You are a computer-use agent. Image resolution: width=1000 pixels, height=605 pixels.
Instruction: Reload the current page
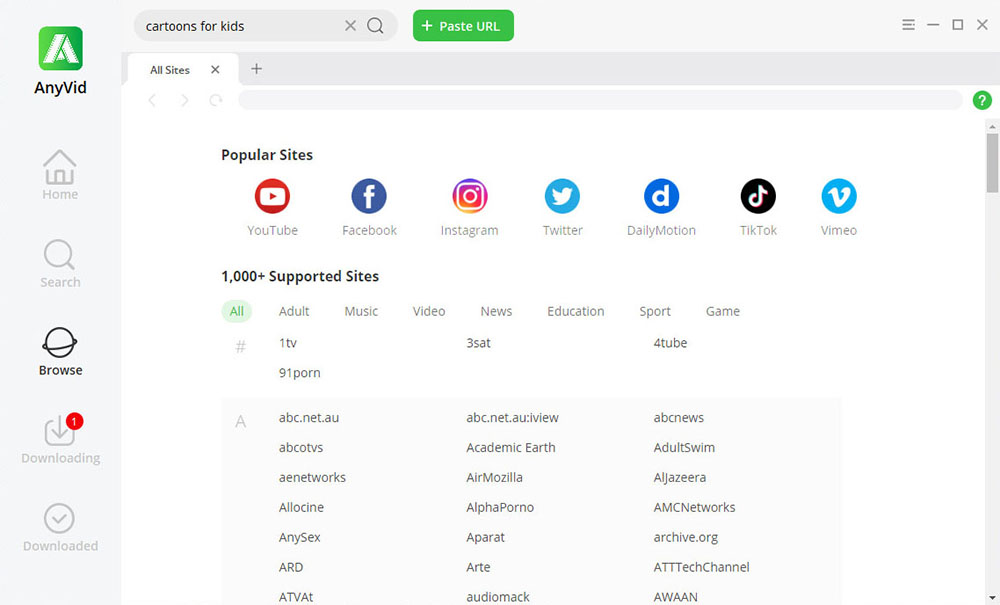point(216,100)
